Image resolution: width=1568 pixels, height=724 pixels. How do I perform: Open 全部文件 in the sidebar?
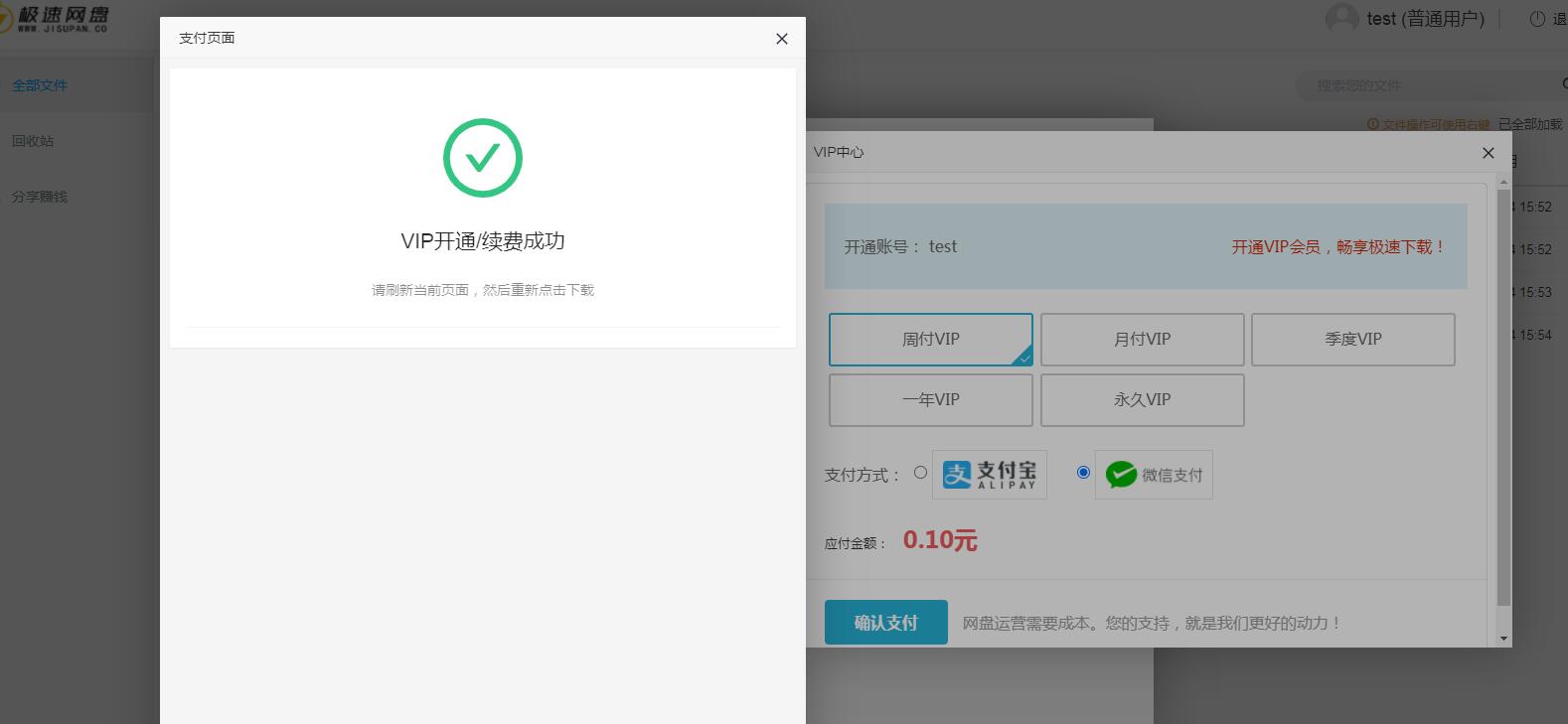pos(40,85)
